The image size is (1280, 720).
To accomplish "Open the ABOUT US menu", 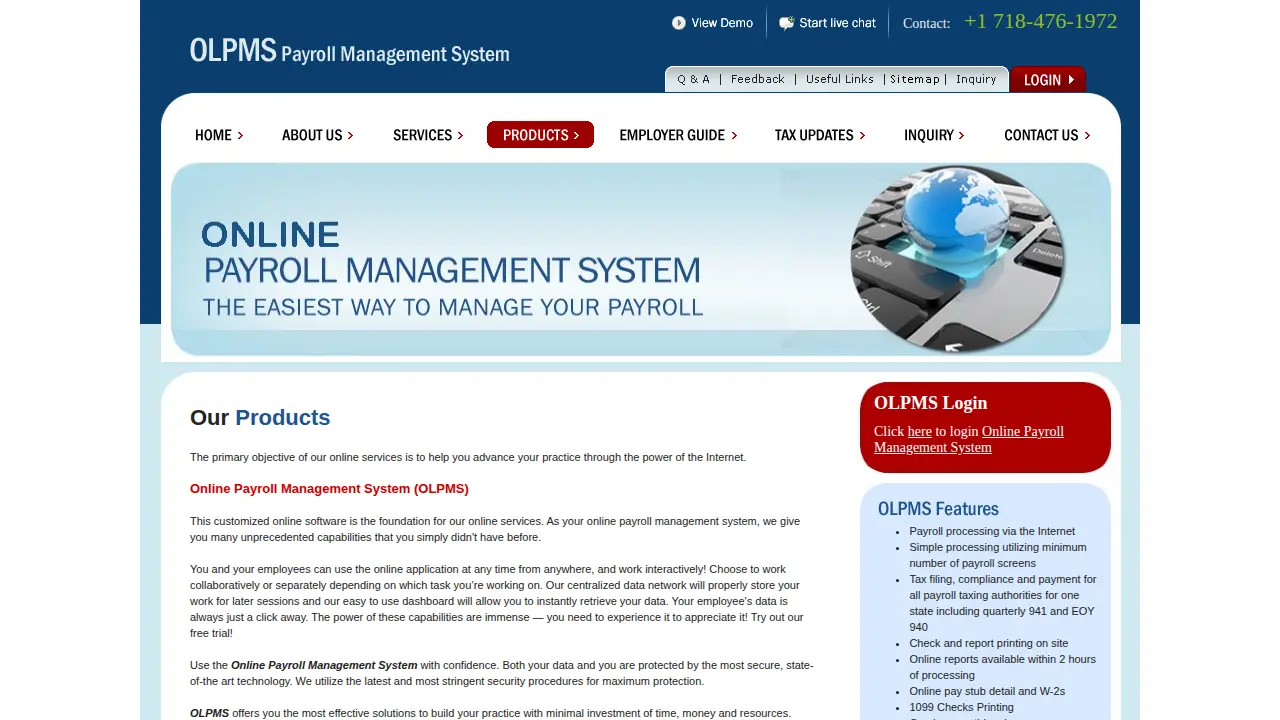I will (x=318, y=135).
